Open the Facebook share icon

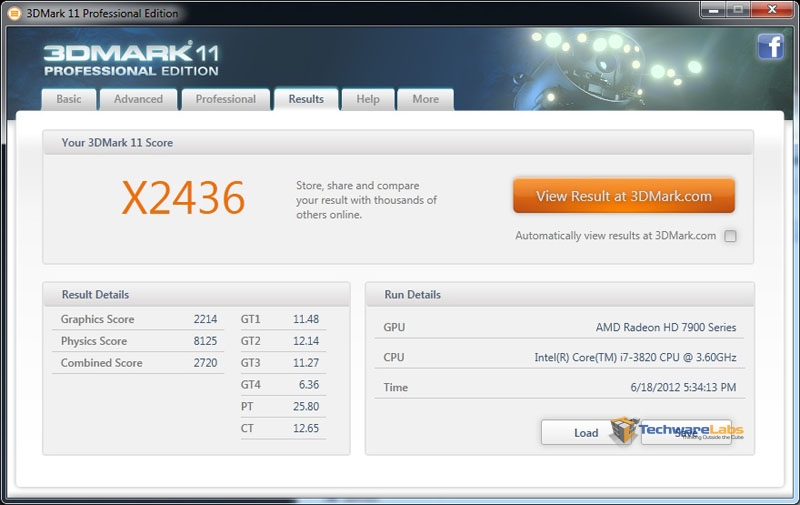[x=770, y=47]
